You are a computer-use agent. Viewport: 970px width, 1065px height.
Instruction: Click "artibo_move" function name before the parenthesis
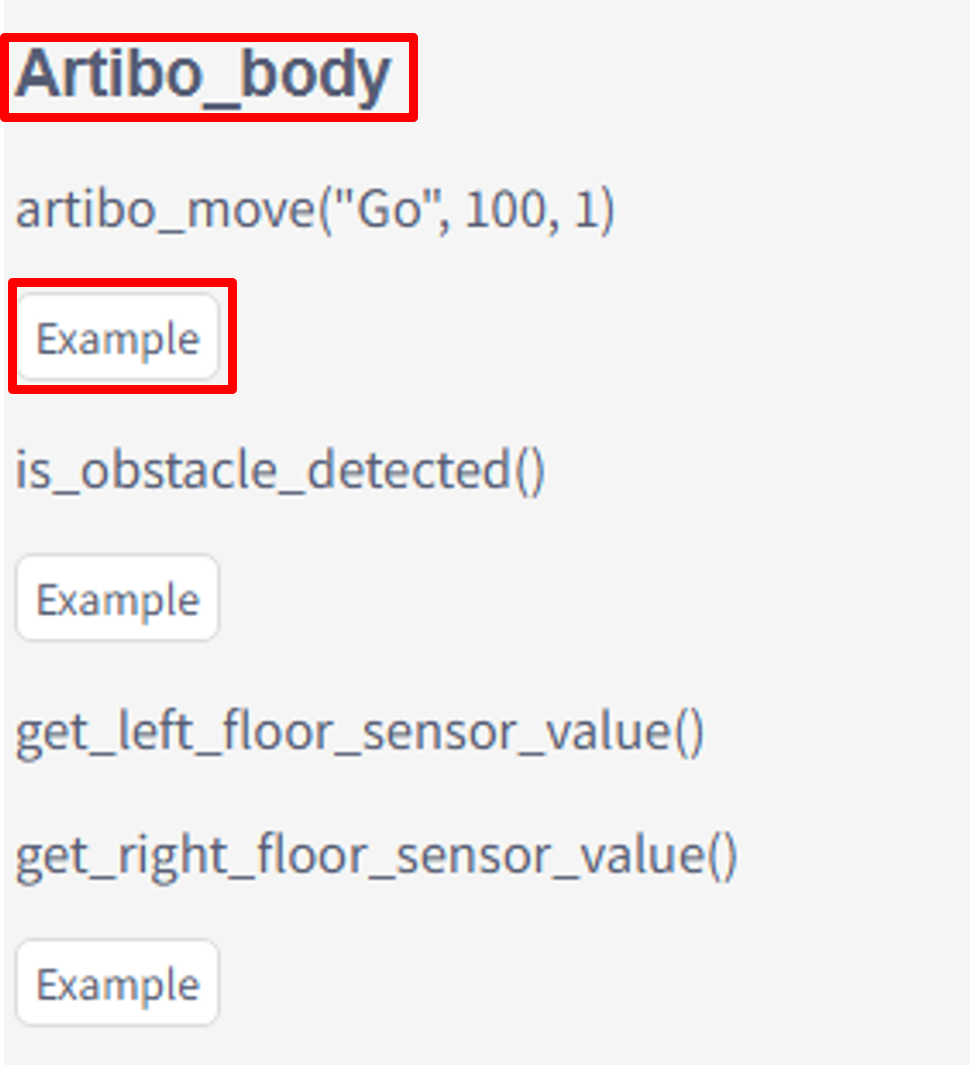pyautogui.click(x=166, y=210)
